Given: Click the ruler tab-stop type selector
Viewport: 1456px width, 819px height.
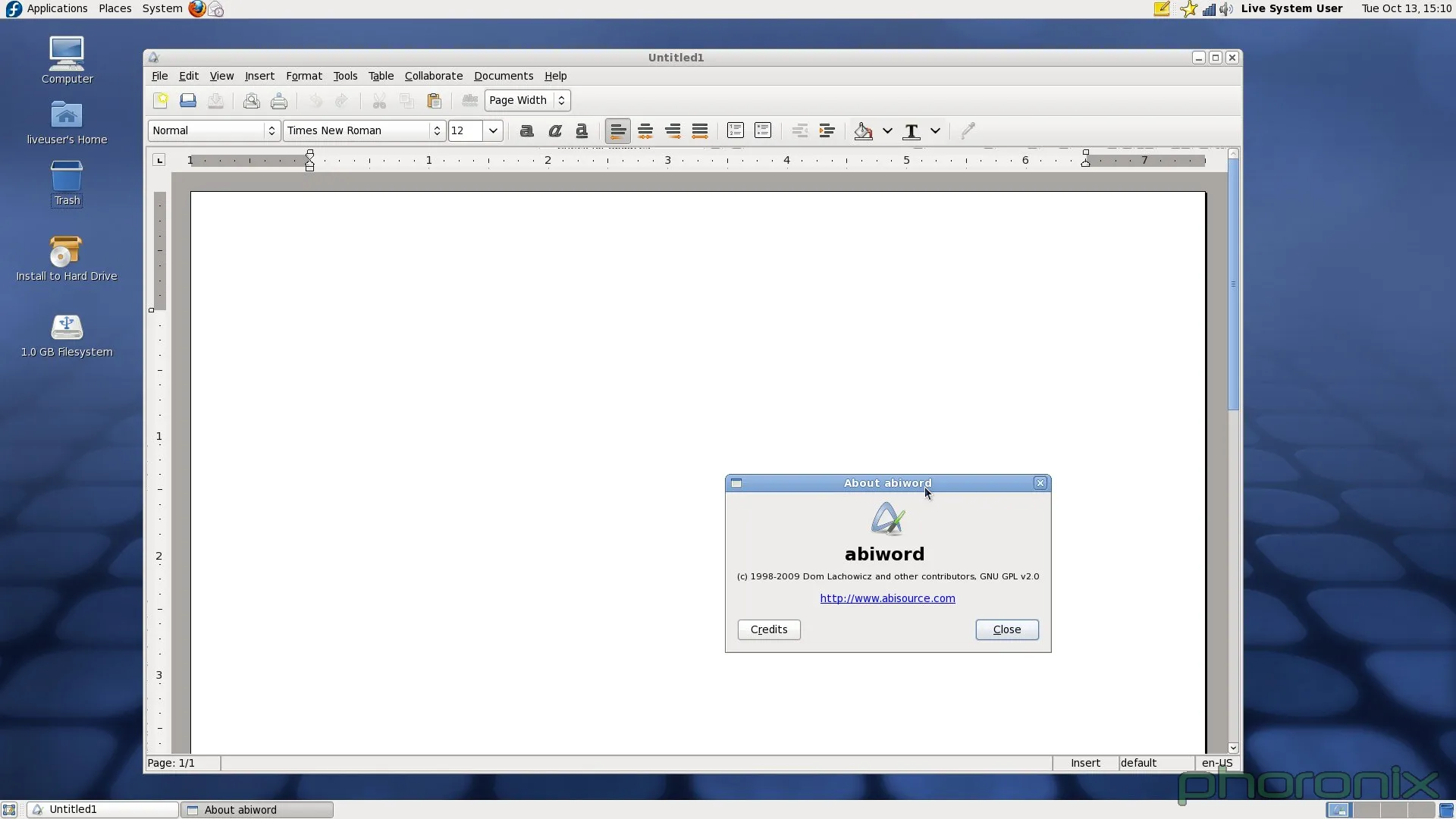Looking at the screenshot, I should [158, 160].
